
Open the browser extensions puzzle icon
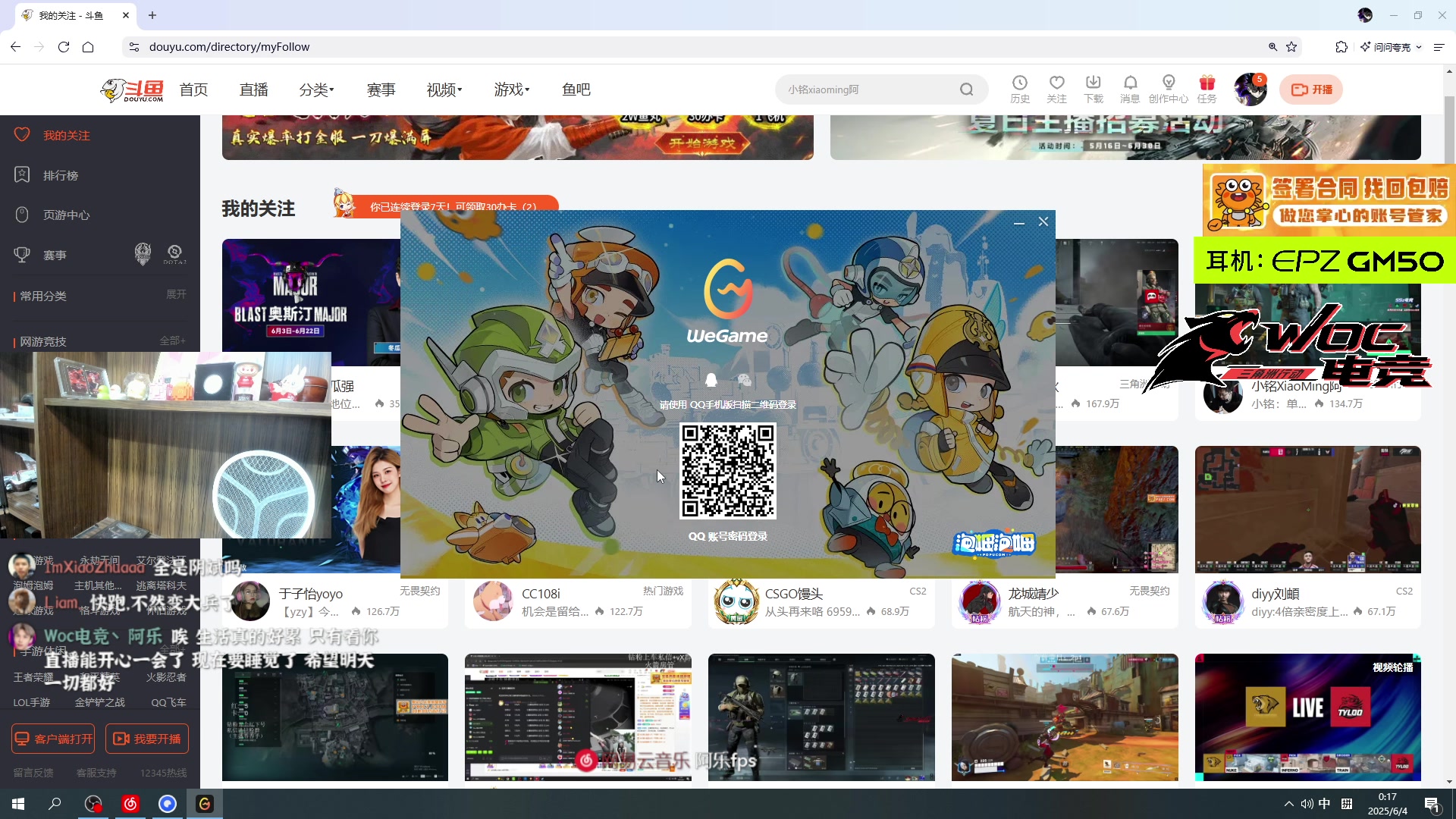click(x=1341, y=47)
